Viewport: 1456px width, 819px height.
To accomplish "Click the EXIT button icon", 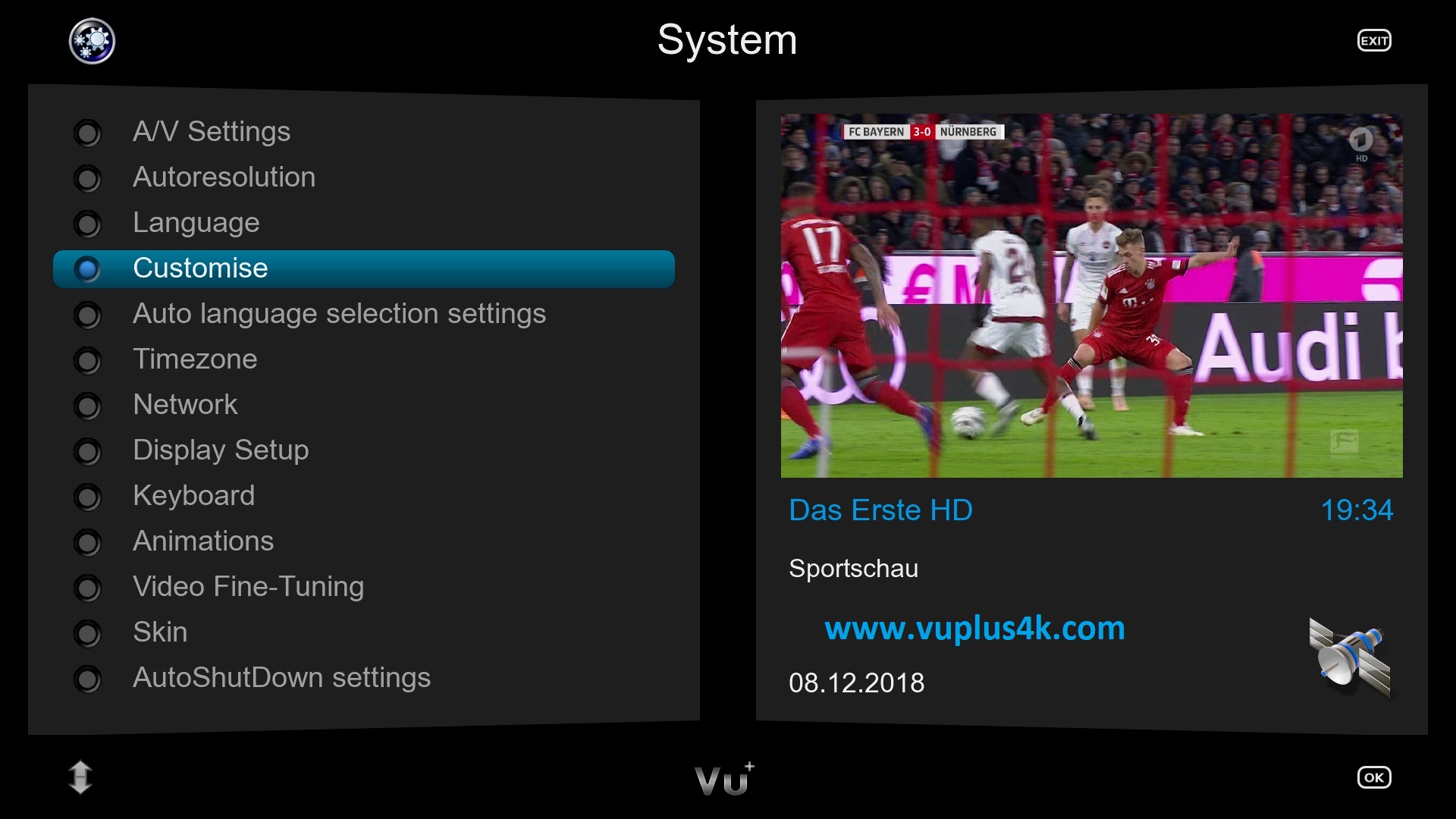I will [1373, 41].
